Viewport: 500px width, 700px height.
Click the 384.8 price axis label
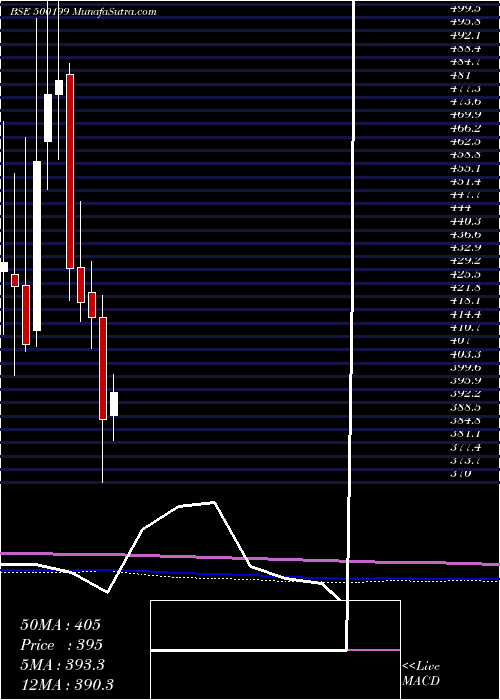[465, 421]
